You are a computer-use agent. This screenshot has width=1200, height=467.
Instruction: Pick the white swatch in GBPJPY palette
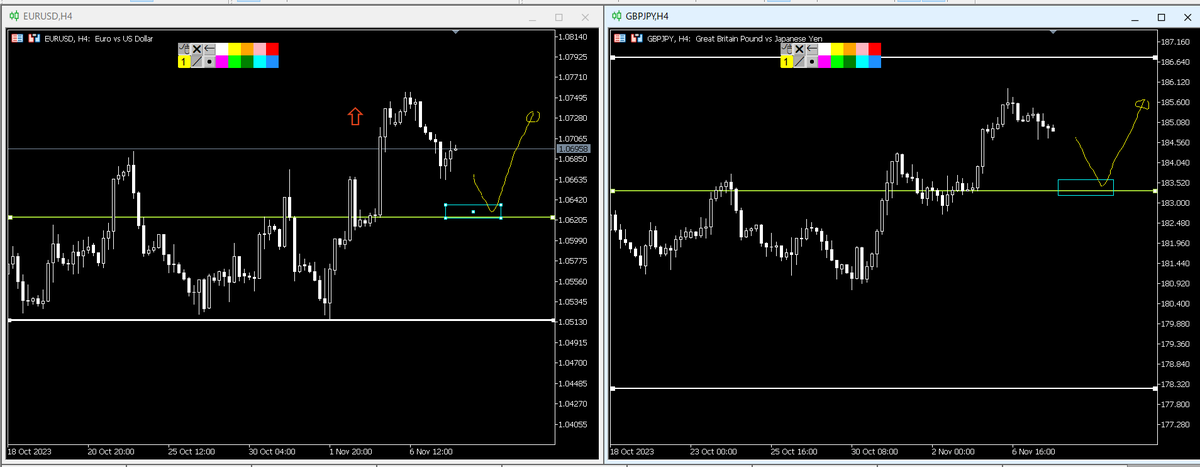coord(824,49)
